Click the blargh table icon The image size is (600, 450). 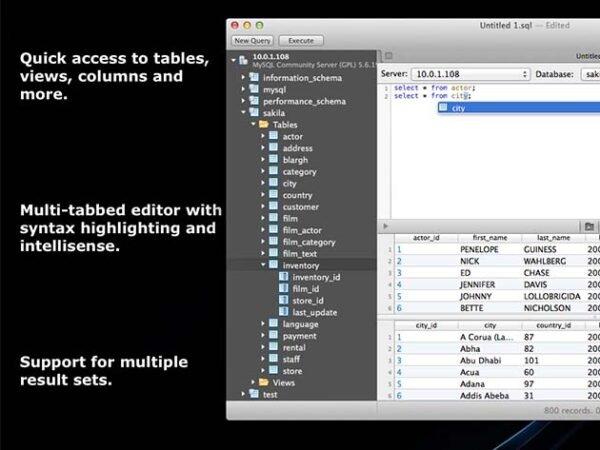[274, 159]
